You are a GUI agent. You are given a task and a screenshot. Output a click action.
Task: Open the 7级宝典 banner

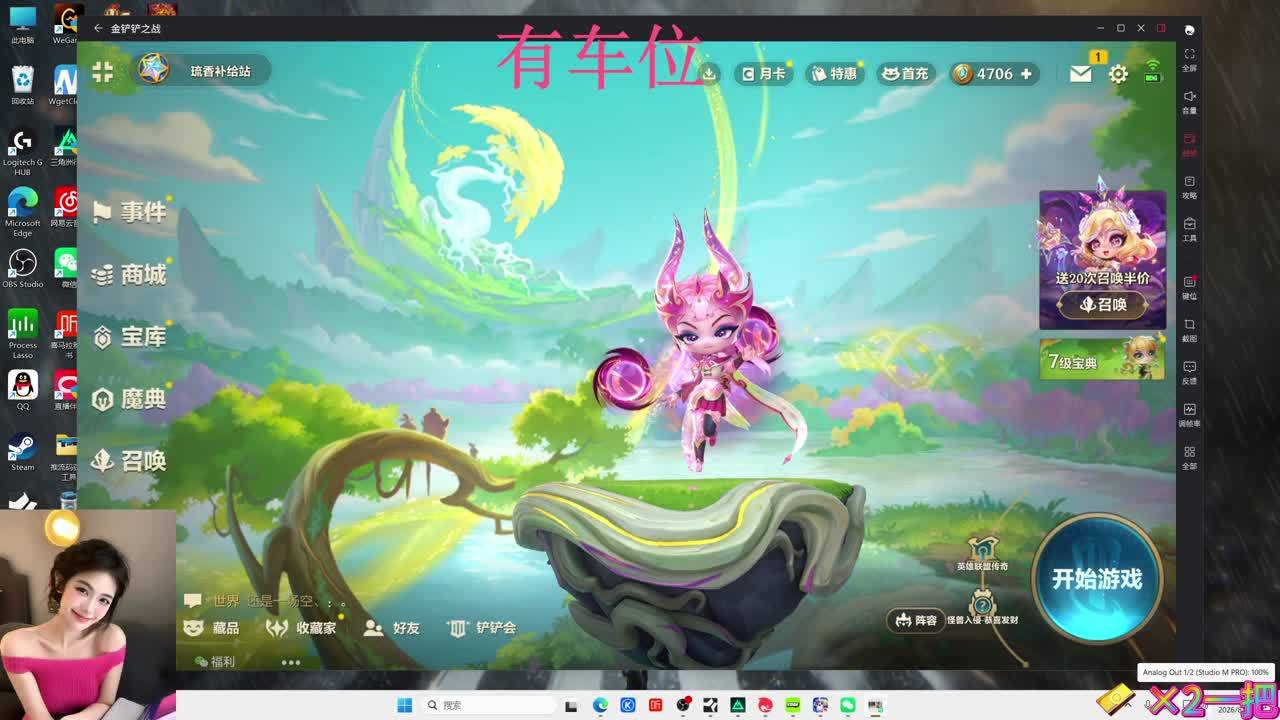click(1102, 358)
